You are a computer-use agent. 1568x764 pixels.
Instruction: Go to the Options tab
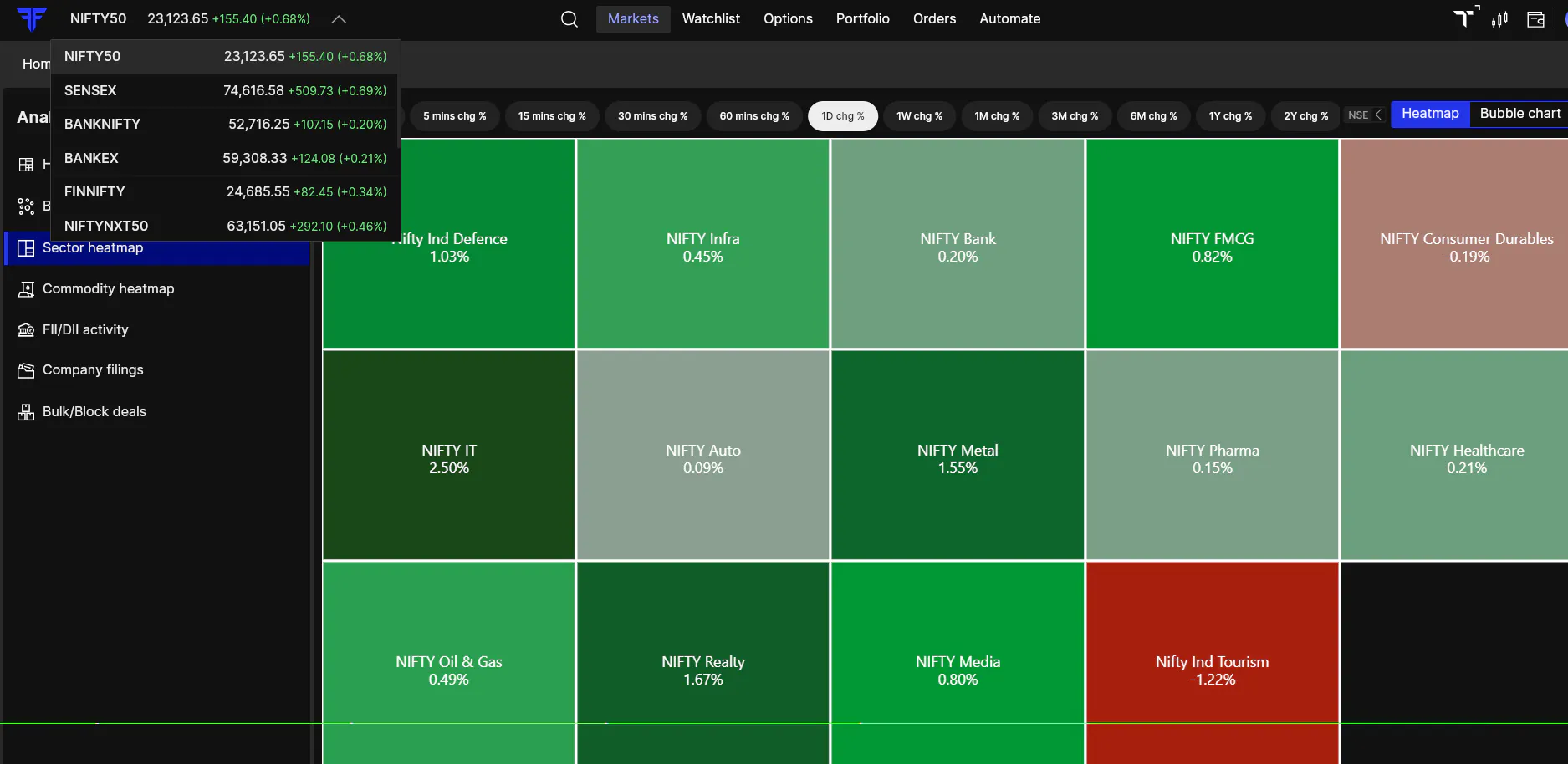click(788, 18)
